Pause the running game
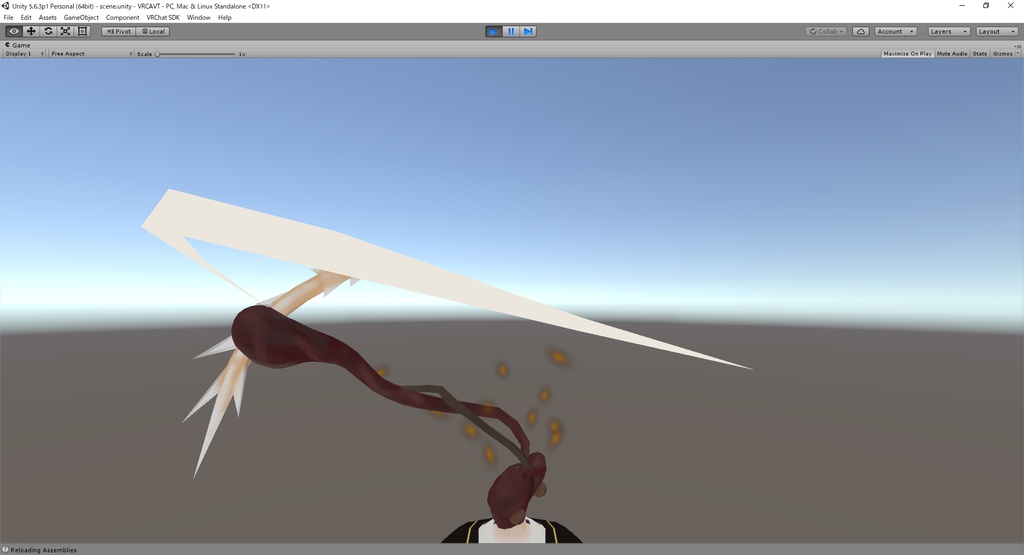 pyautogui.click(x=511, y=31)
